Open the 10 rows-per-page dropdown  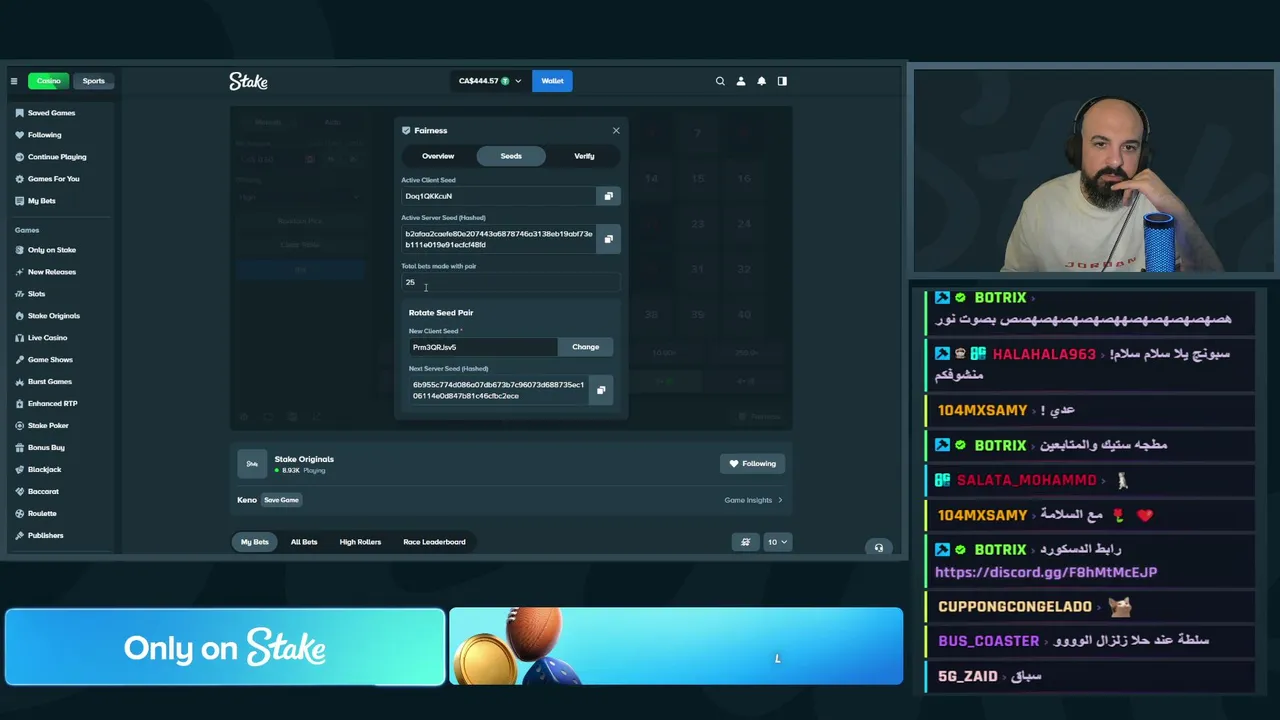777,542
